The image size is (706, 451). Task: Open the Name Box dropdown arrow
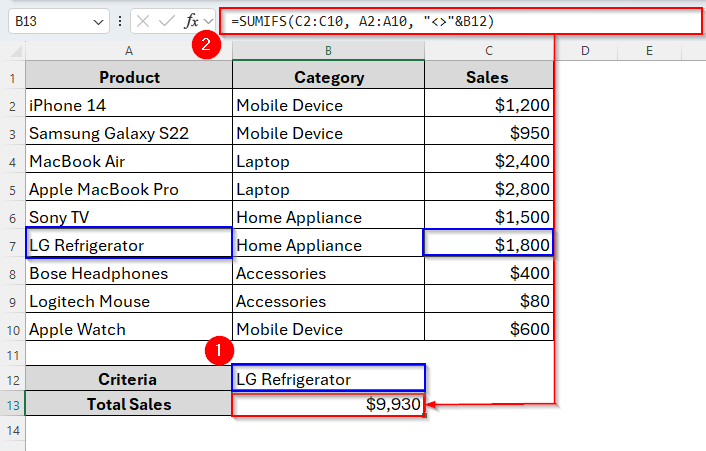coord(97,20)
